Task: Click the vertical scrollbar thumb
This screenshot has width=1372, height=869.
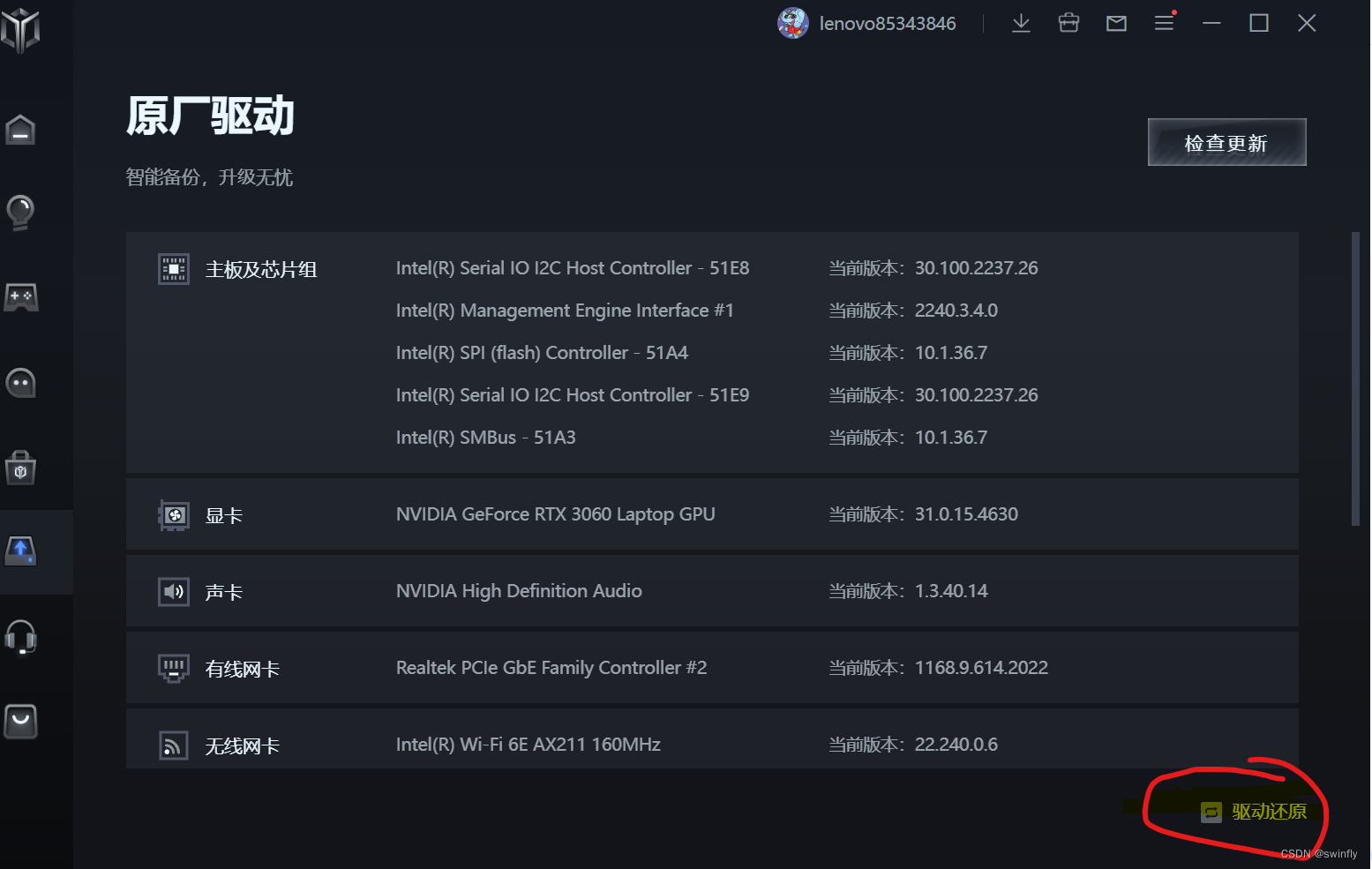Action: point(1355,379)
